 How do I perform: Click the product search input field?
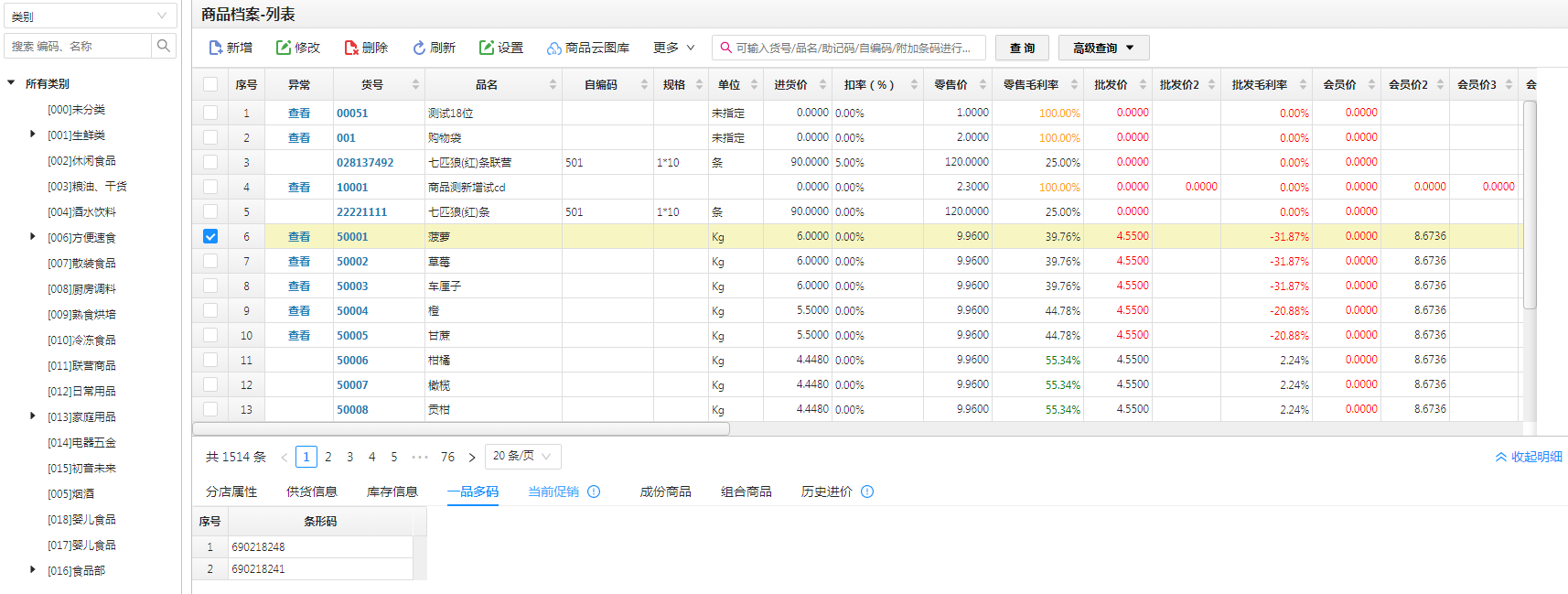[x=849, y=48]
